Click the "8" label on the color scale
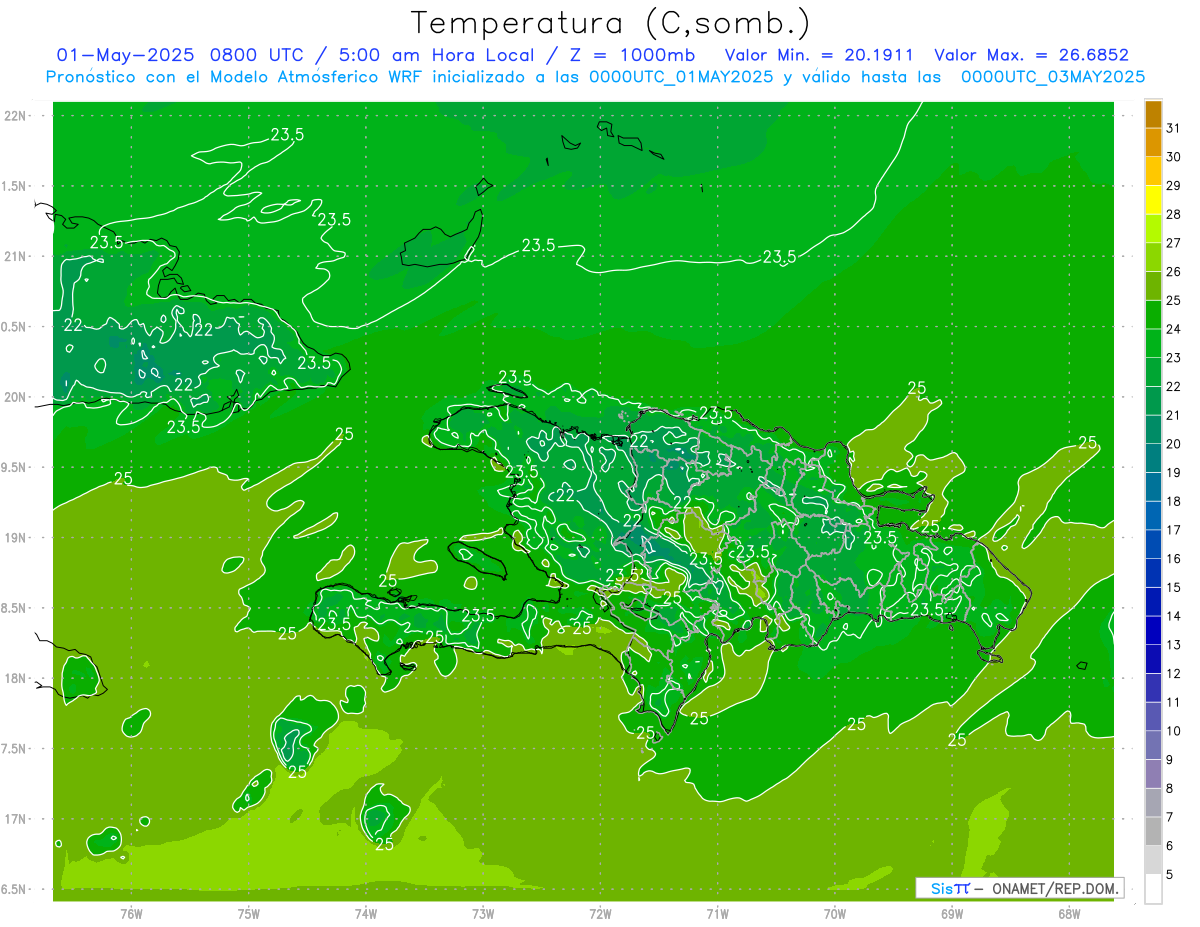The image size is (1200, 927). tap(1170, 789)
